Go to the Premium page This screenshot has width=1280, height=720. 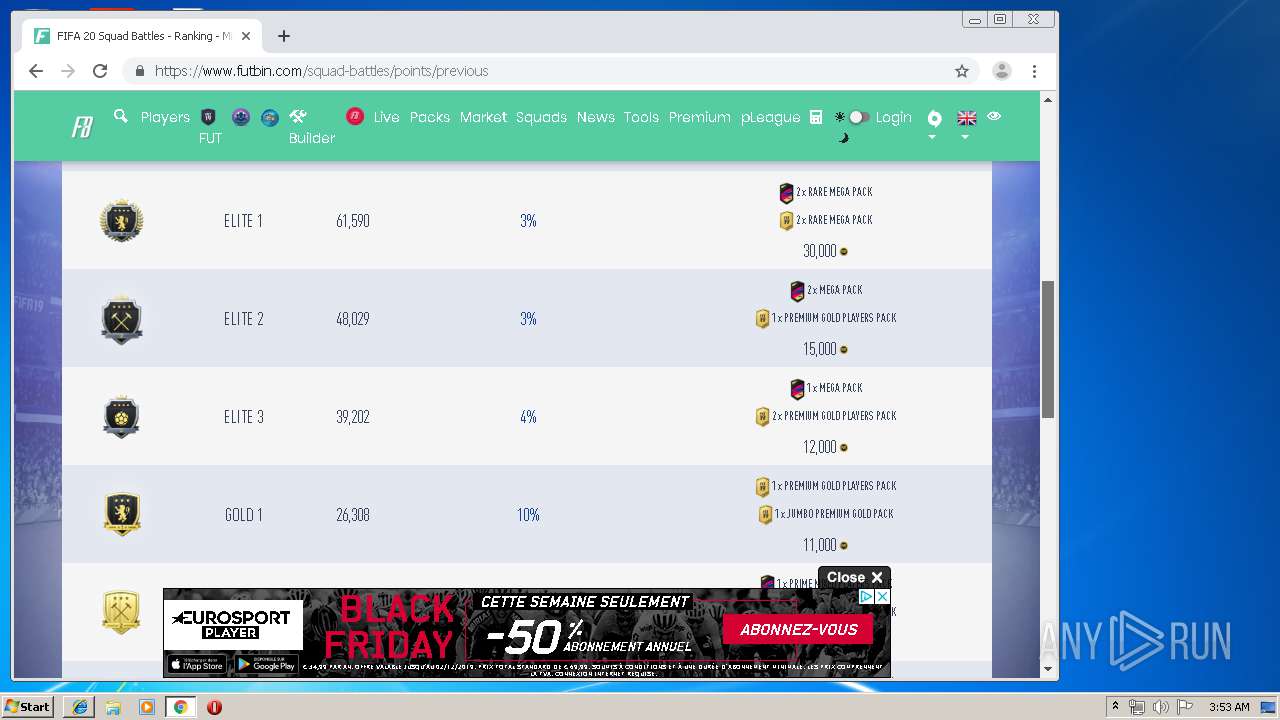(x=699, y=117)
